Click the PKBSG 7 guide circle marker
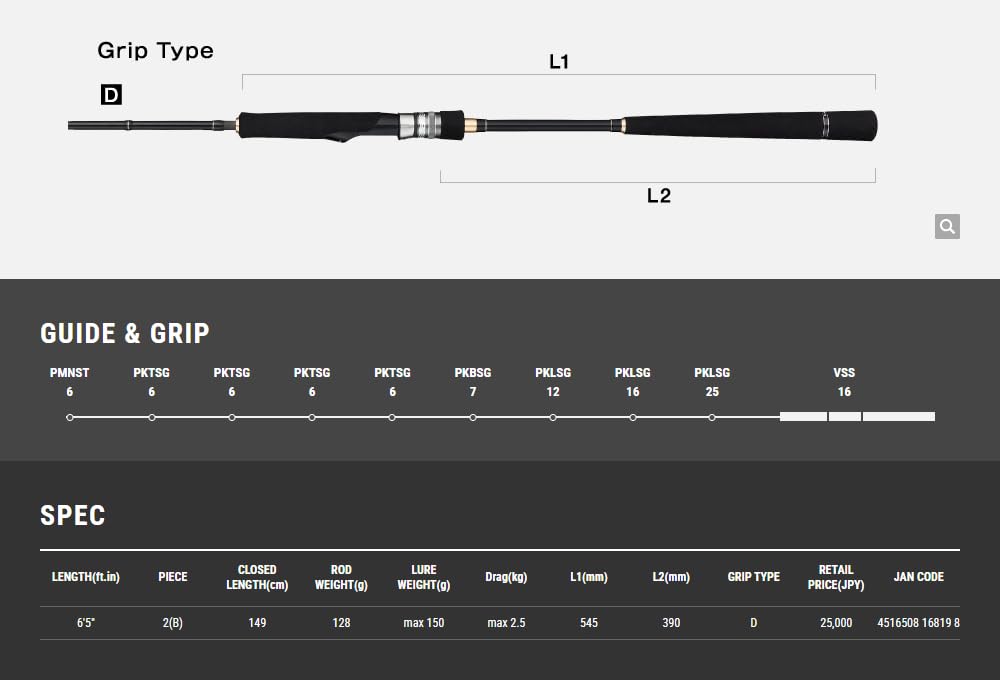Viewport: 1000px width, 680px height. coord(473,417)
